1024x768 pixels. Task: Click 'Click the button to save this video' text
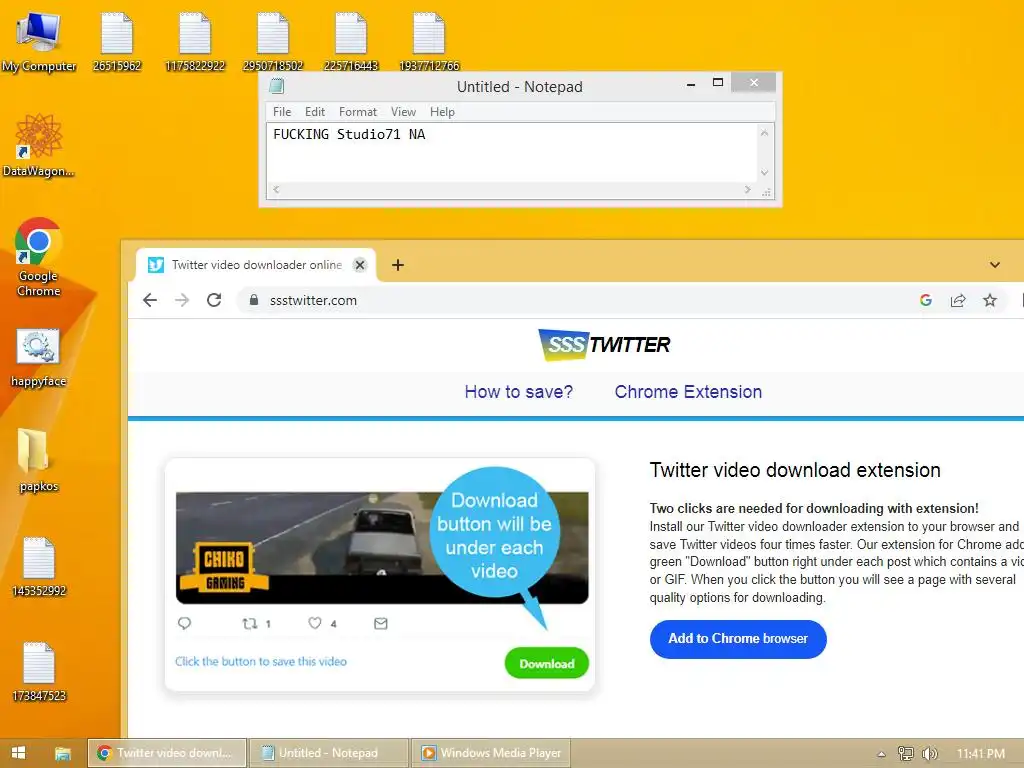click(x=261, y=662)
